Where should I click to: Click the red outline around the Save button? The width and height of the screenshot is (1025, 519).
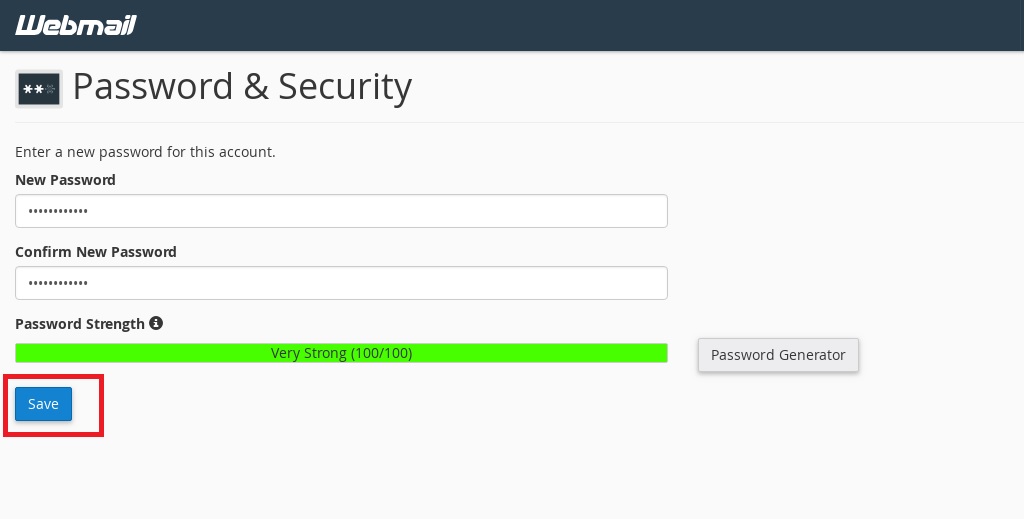(54, 377)
